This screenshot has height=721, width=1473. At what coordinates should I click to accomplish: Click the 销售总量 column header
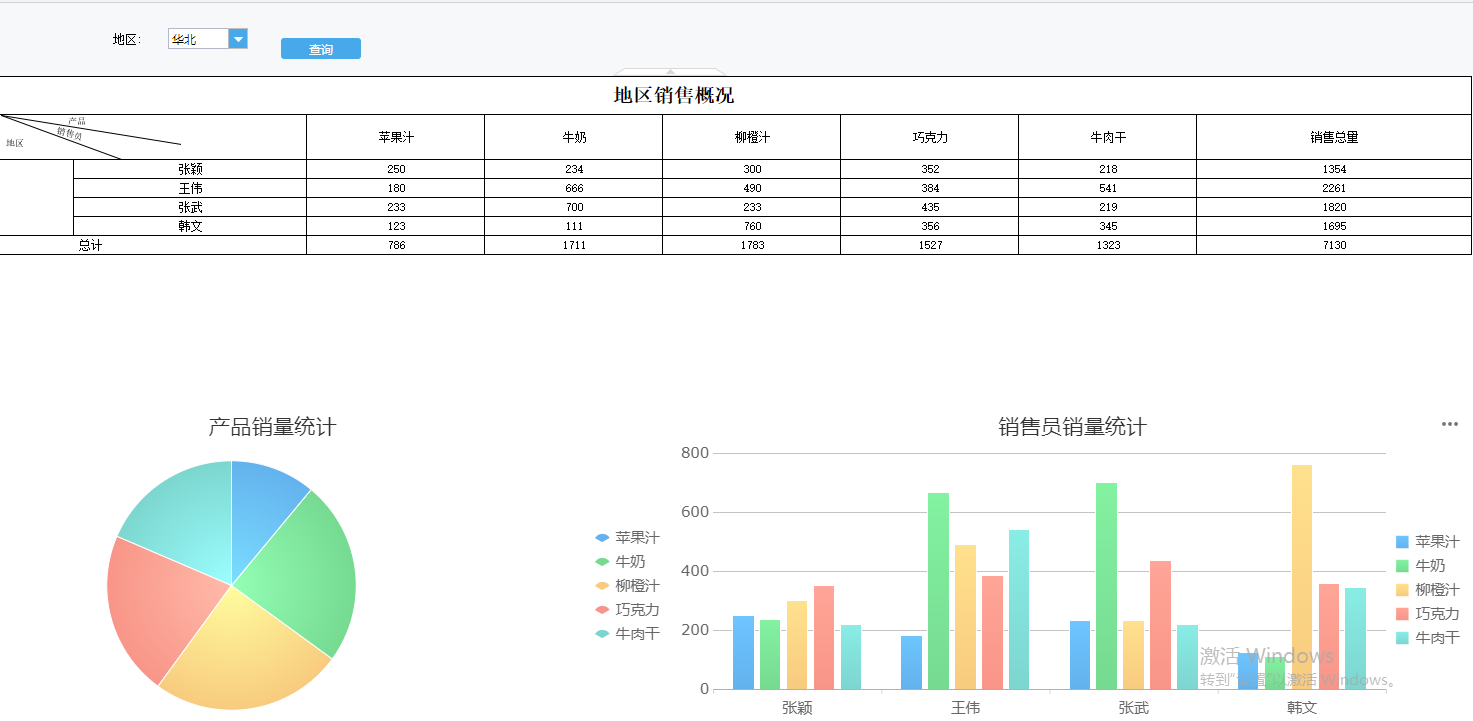(x=1334, y=137)
